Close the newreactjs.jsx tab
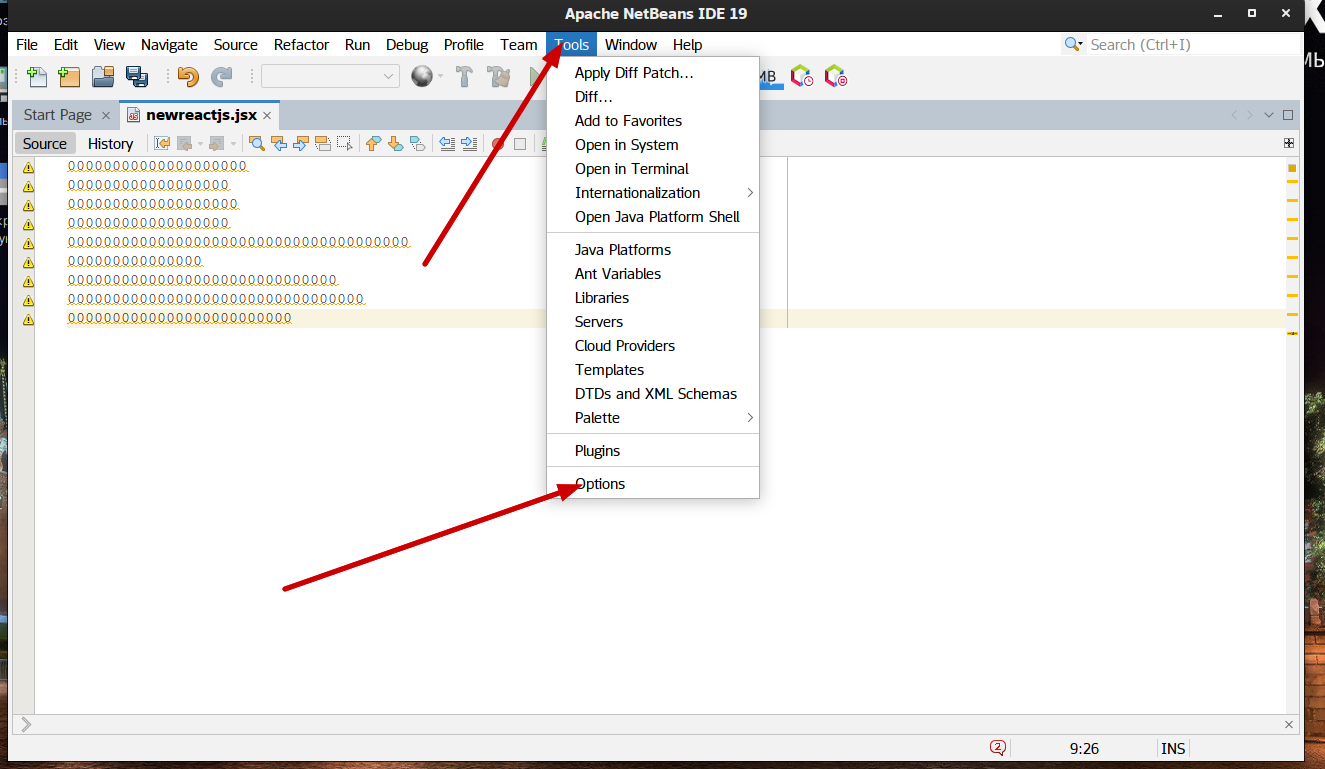1325x769 pixels. (x=267, y=116)
